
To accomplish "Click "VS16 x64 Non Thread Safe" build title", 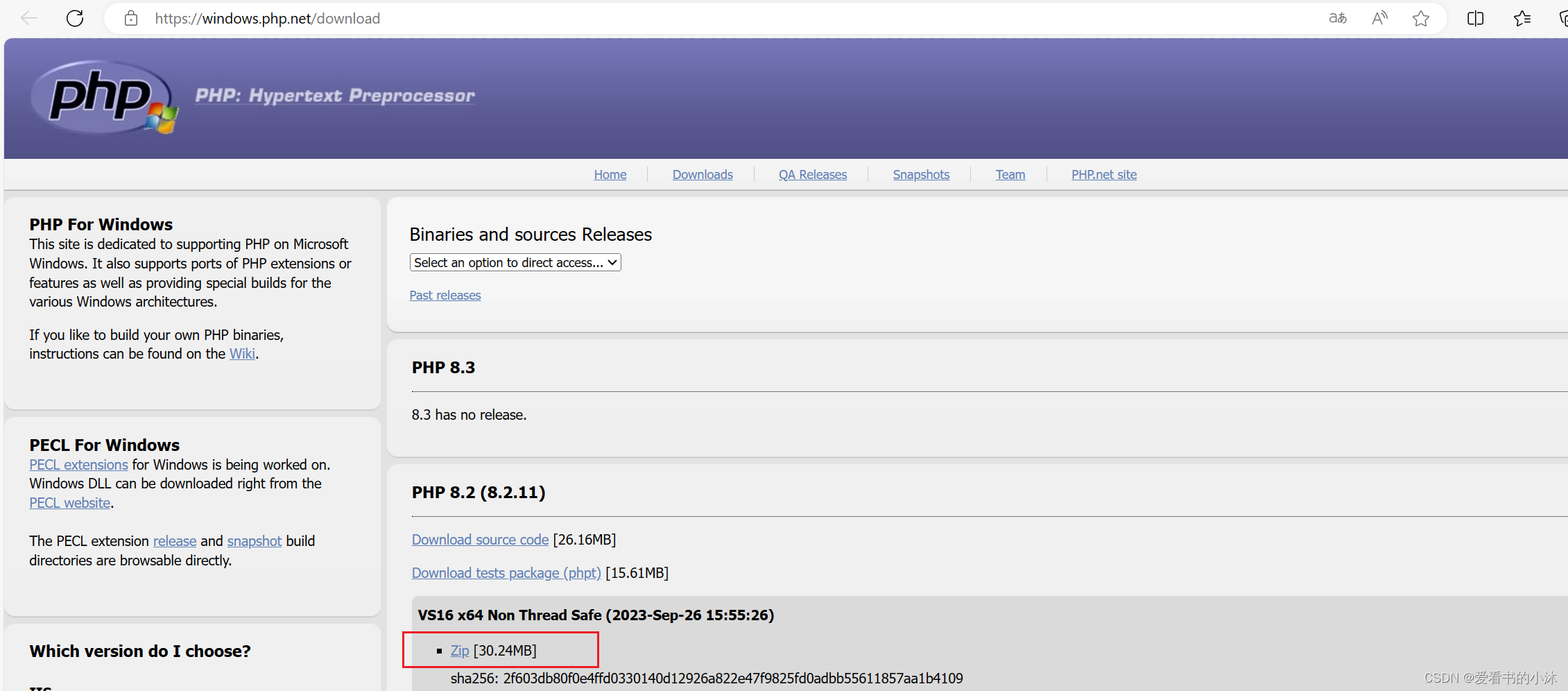I will [596, 615].
